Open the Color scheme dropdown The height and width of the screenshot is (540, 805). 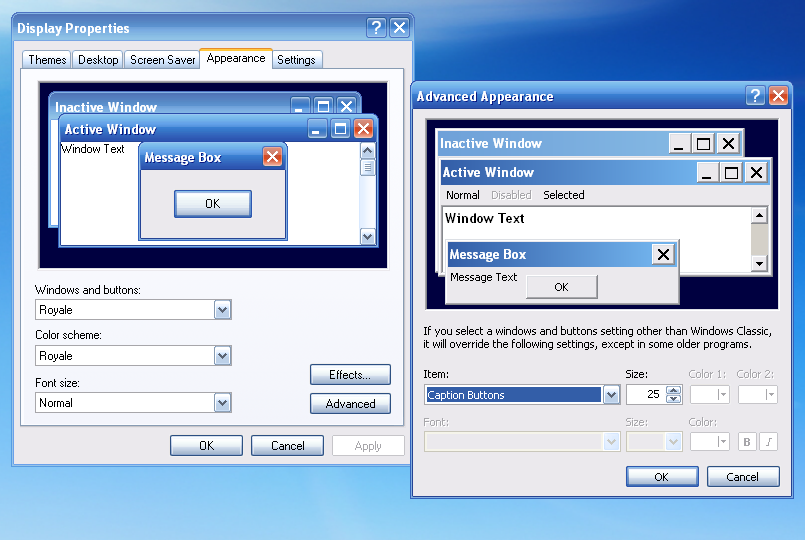(x=222, y=356)
